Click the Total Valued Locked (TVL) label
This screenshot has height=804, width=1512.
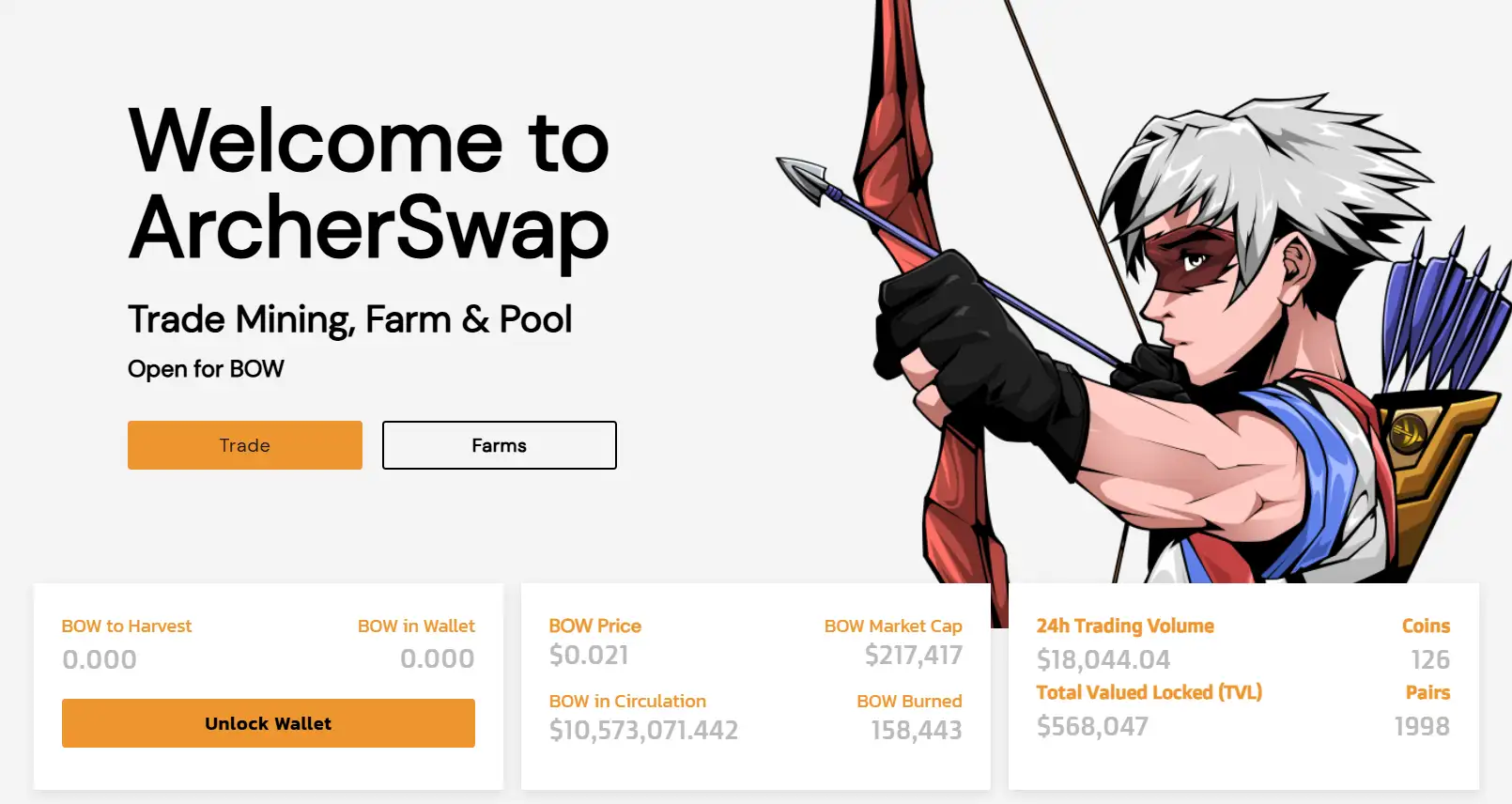[x=1149, y=692]
